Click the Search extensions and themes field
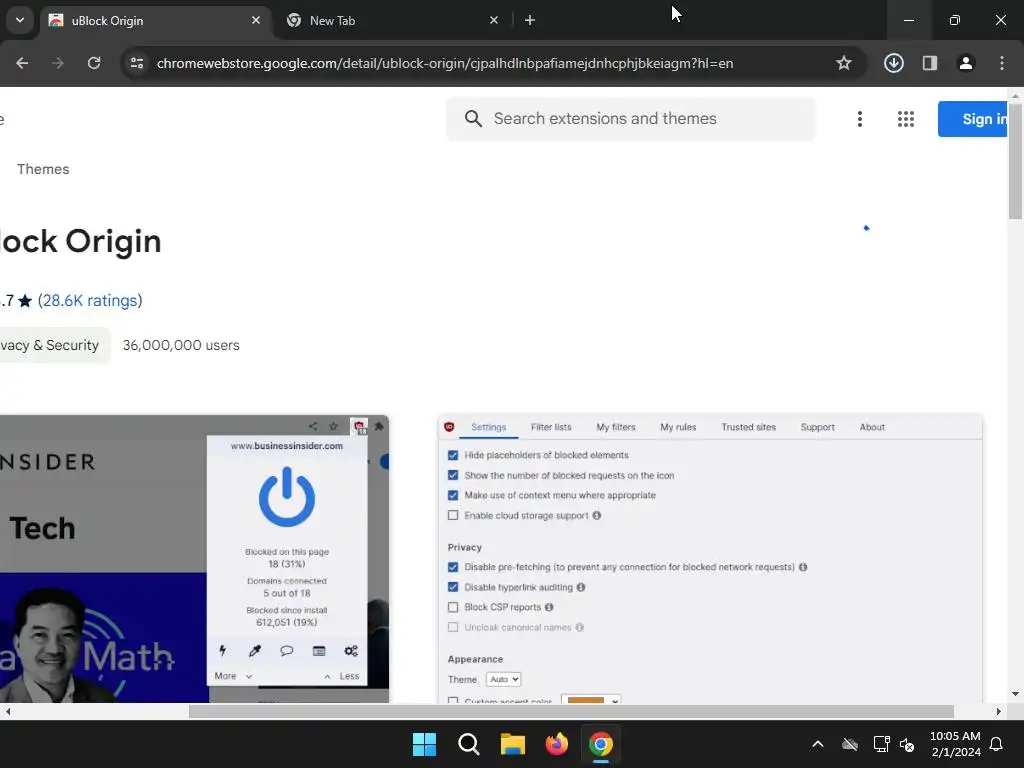Image resolution: width=1024 pixels, height=768 pixels. click(631, 119)
